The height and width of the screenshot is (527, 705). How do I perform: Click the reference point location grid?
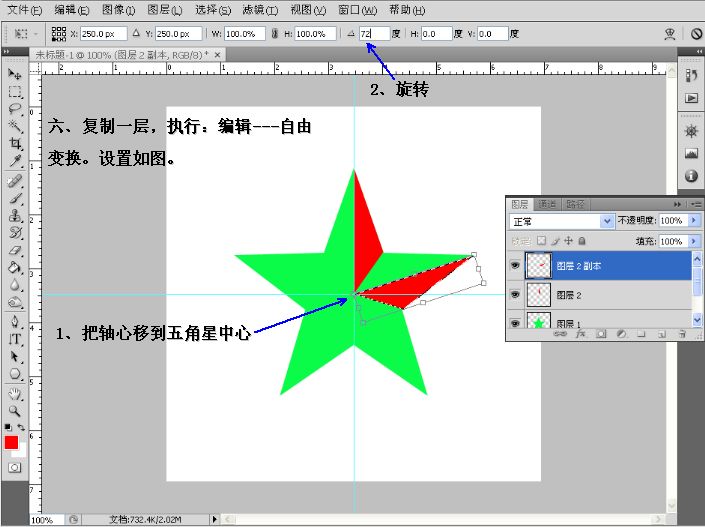pos(58,34)
